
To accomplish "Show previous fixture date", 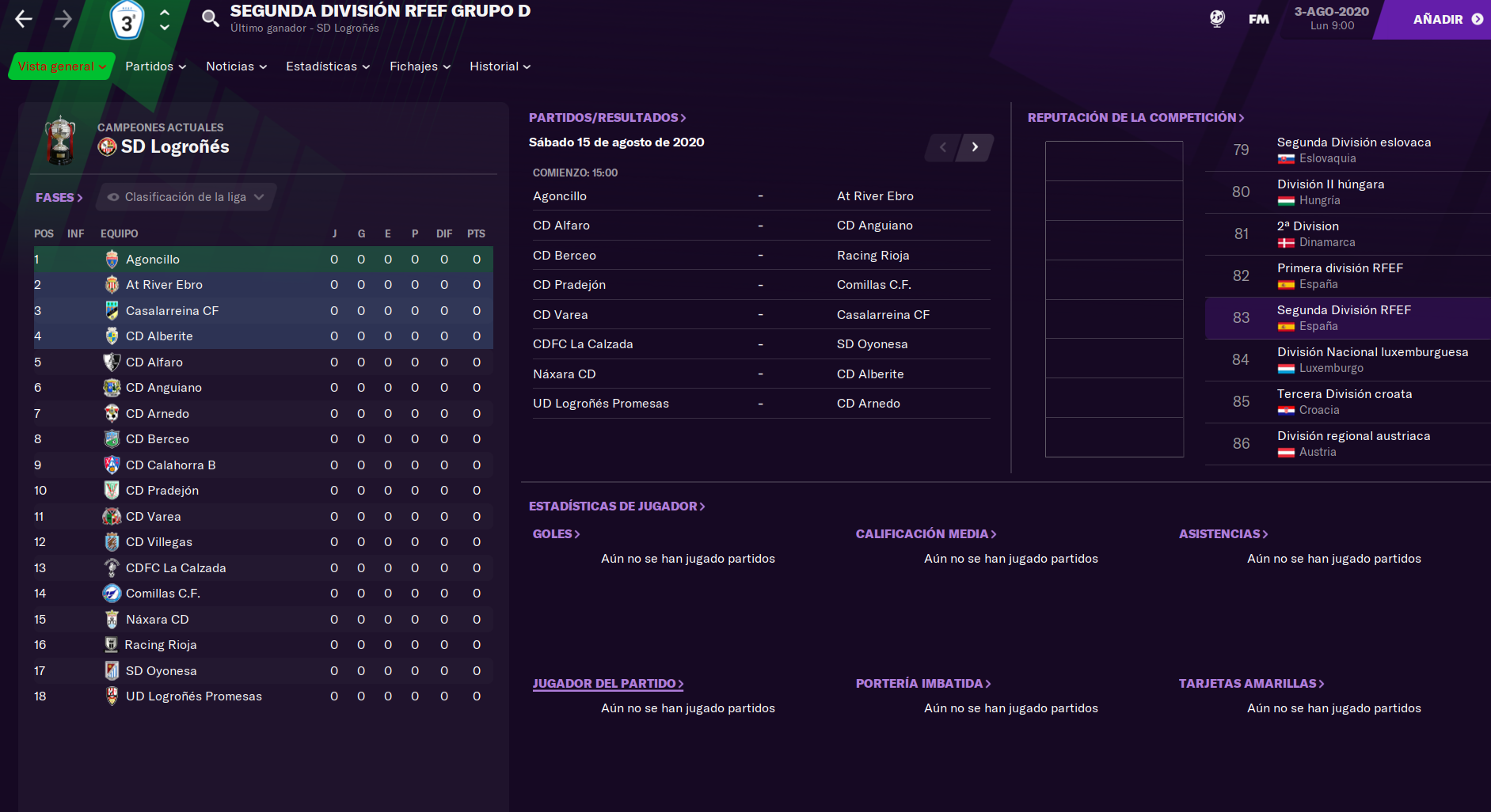I will [942, 147].
